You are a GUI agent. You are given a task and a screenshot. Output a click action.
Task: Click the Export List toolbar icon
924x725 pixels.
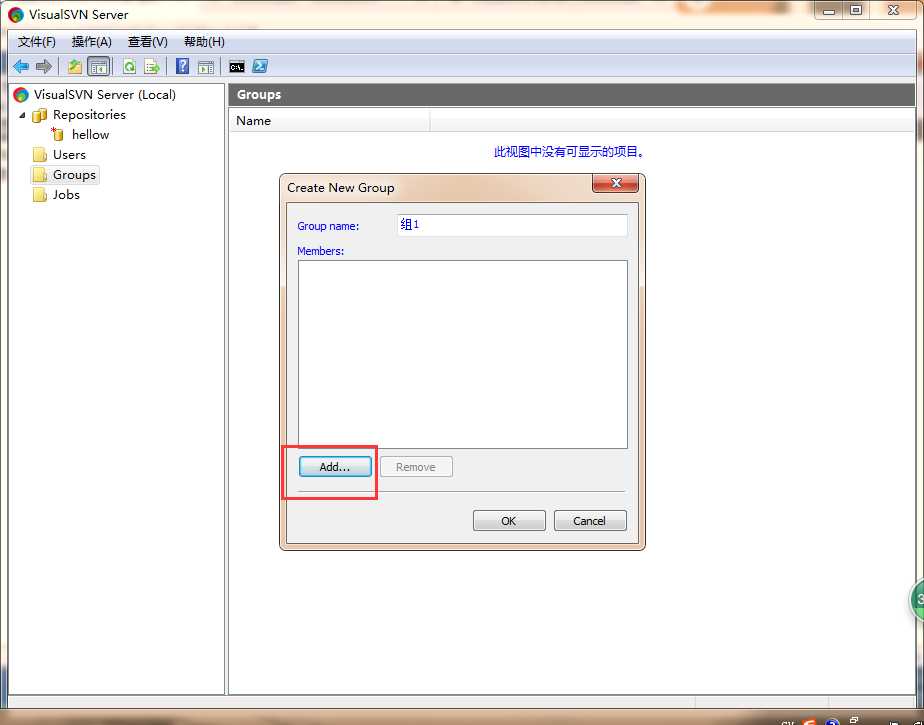tap(152, 66)
